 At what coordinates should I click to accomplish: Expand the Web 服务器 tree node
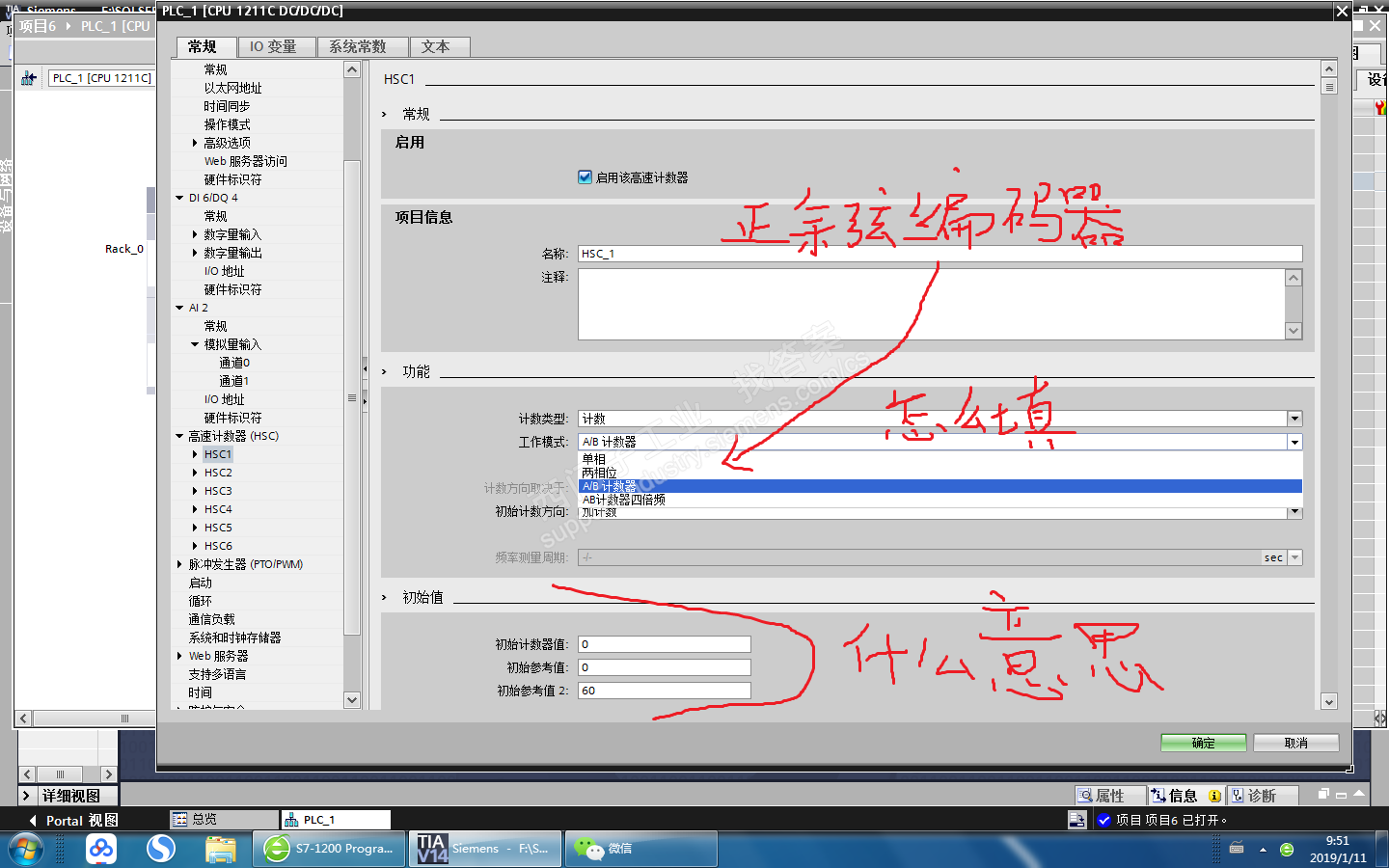(179, 656)
